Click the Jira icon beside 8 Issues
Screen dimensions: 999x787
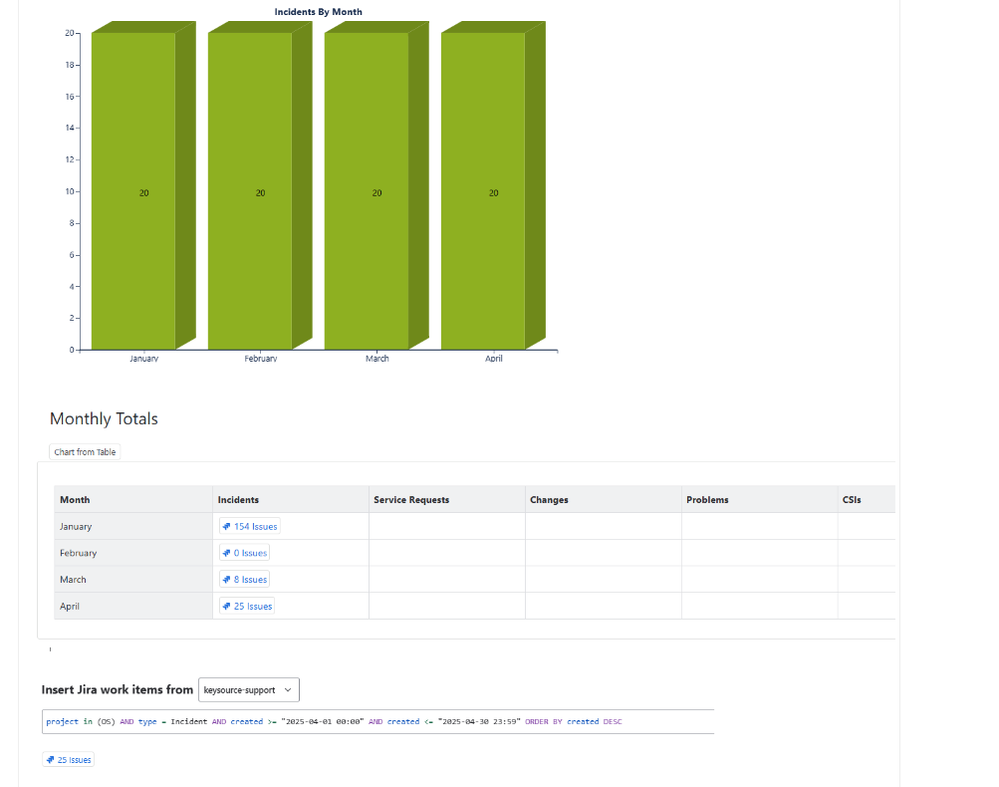[x=226, y=579]
